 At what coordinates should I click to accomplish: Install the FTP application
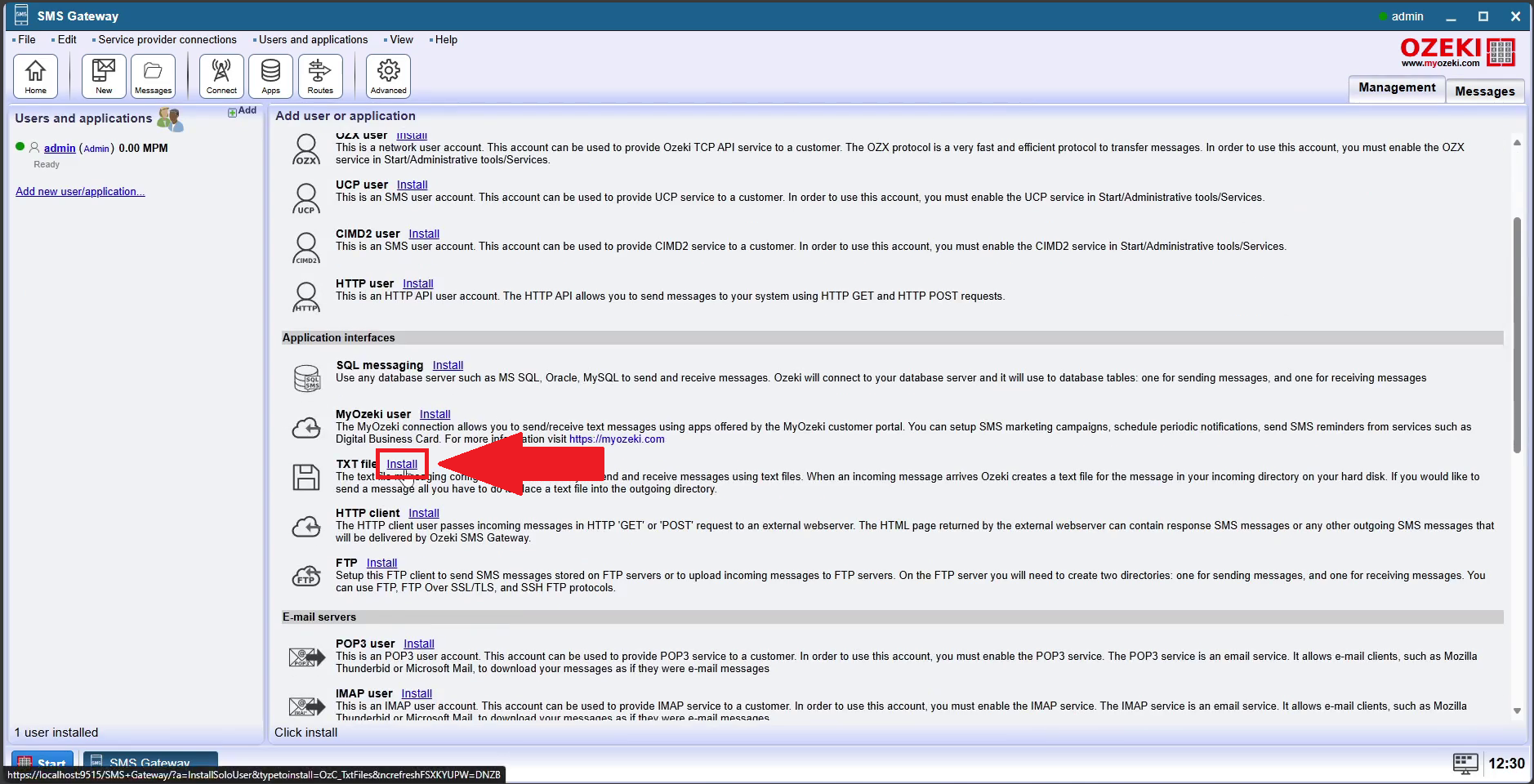pos(381,563)
